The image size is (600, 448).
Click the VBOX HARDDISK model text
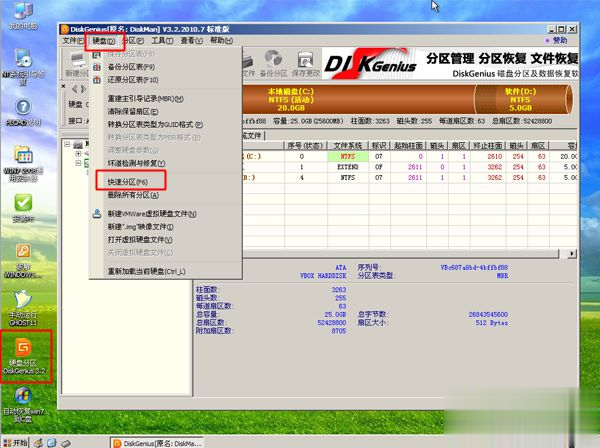click(x=323, y=276)
